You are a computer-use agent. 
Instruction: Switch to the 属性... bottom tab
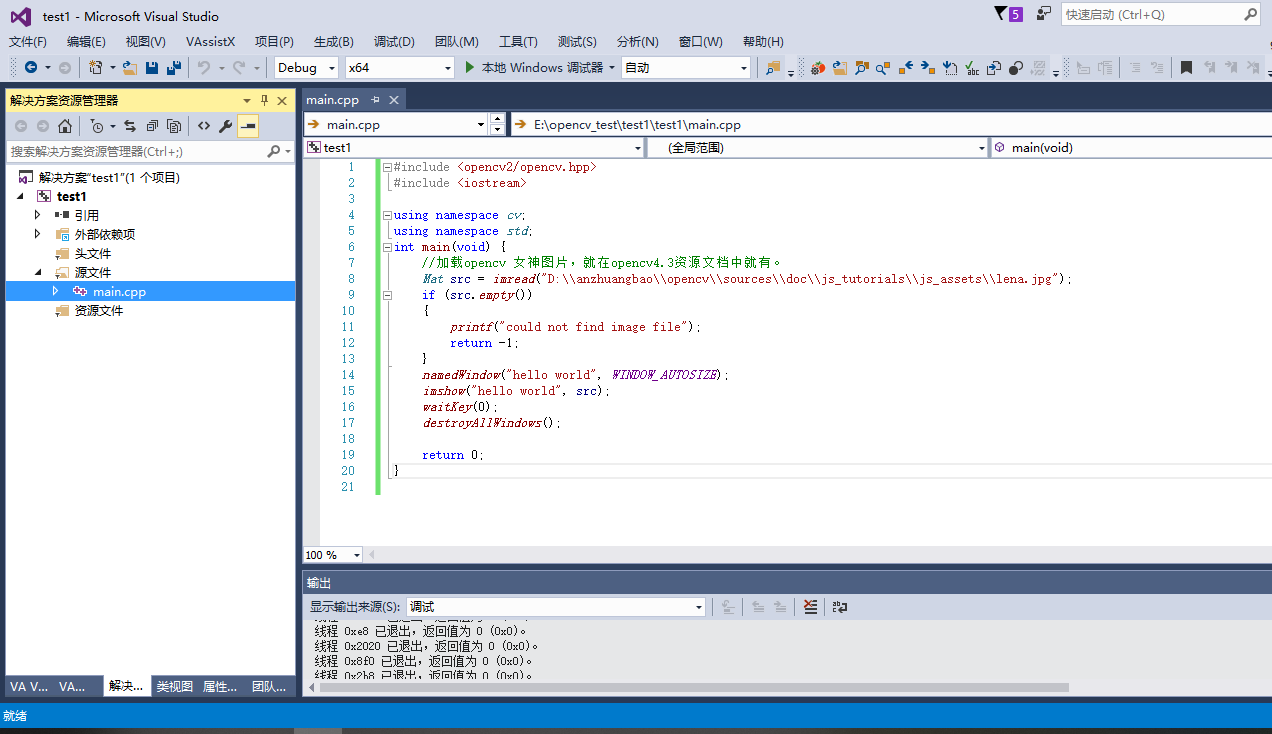click(220, 686)
